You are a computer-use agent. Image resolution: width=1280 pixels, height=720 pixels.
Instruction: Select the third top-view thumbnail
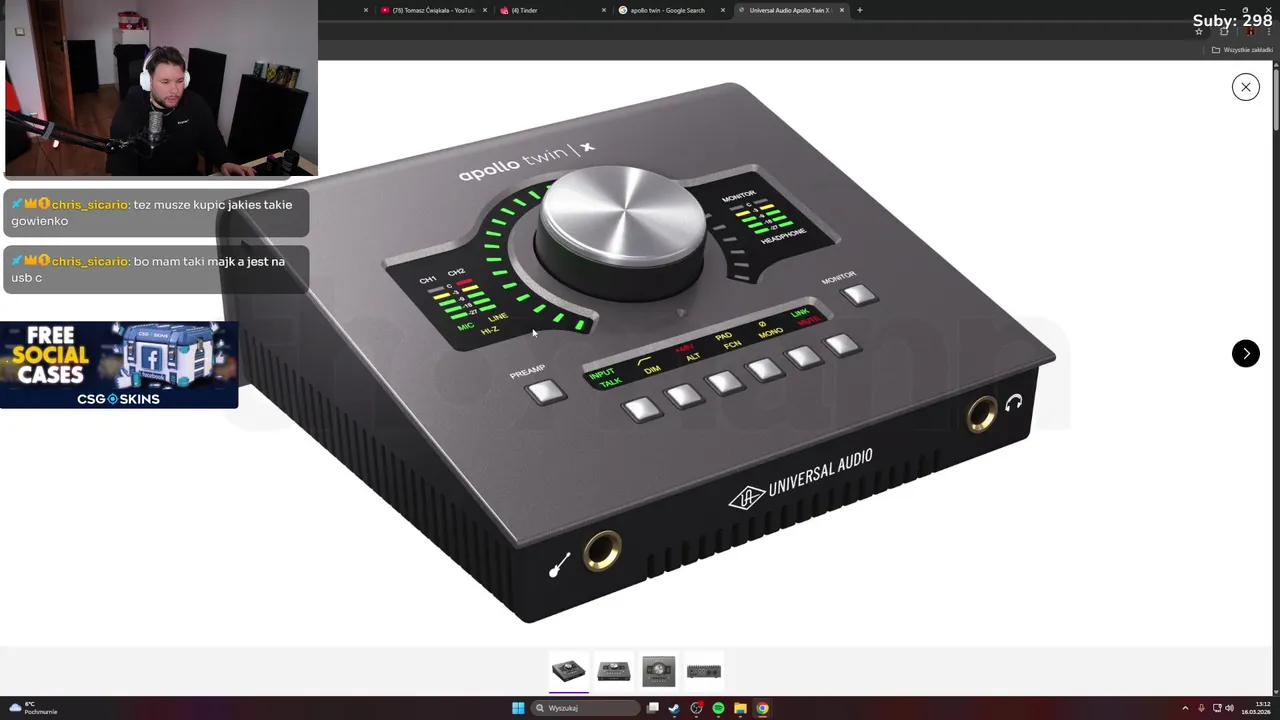pyautogui.click(x=659, y=671)
